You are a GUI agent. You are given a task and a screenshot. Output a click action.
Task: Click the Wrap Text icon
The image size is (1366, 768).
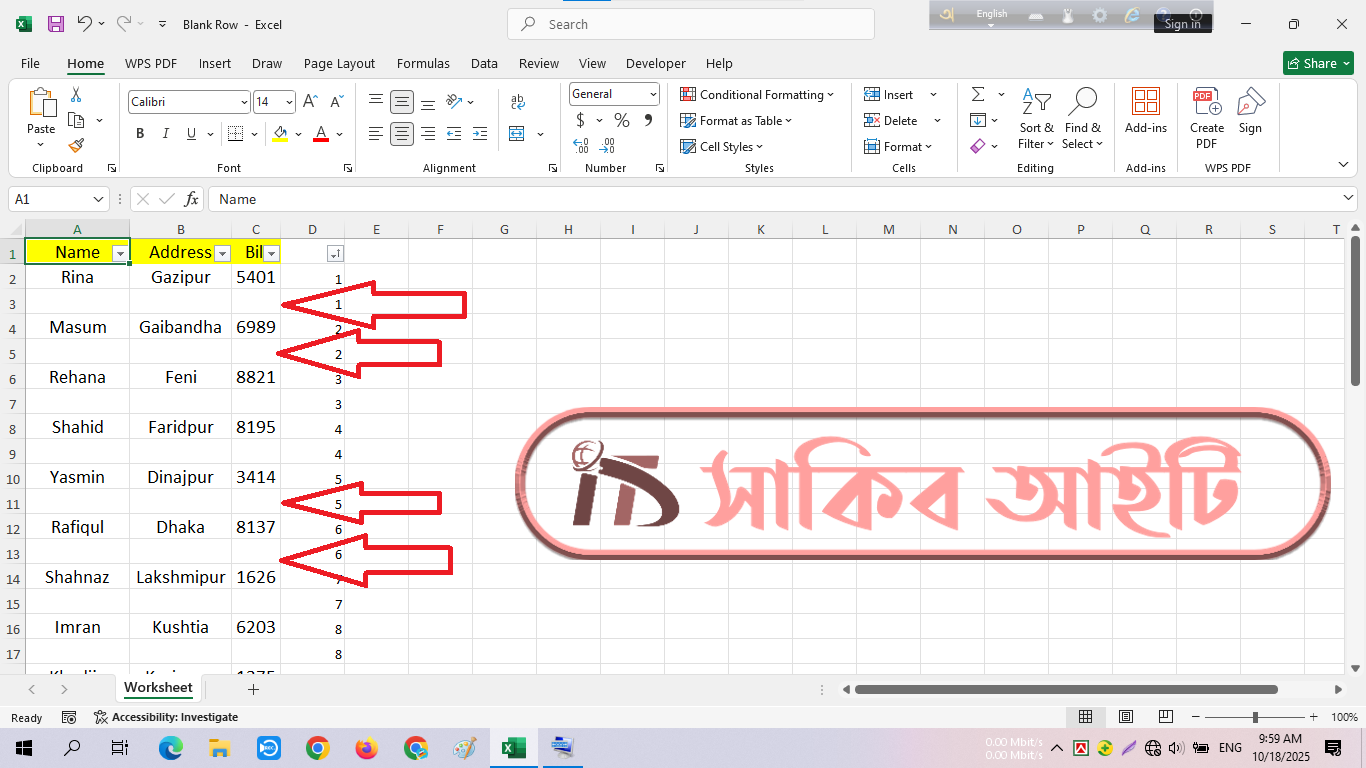517,102
